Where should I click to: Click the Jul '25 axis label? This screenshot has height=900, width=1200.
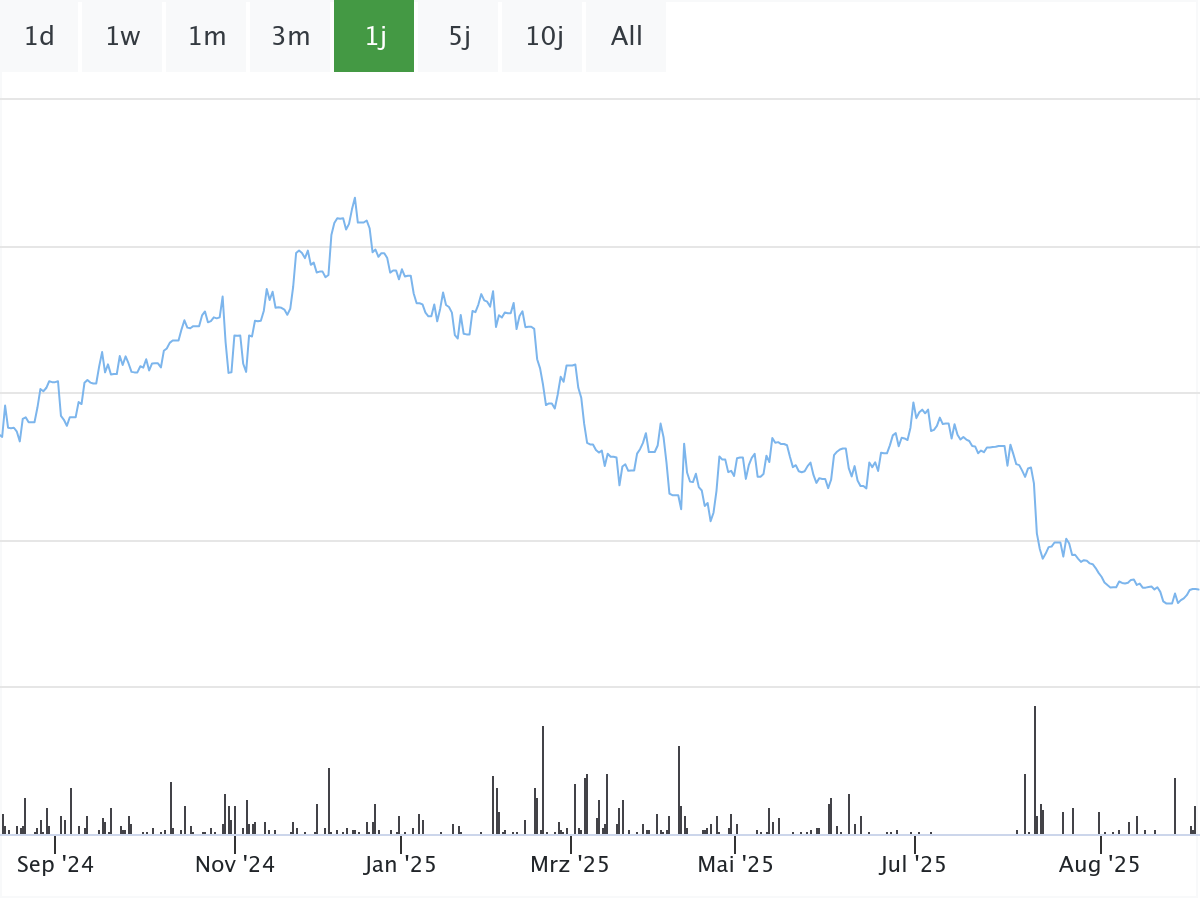pos(913,864)
